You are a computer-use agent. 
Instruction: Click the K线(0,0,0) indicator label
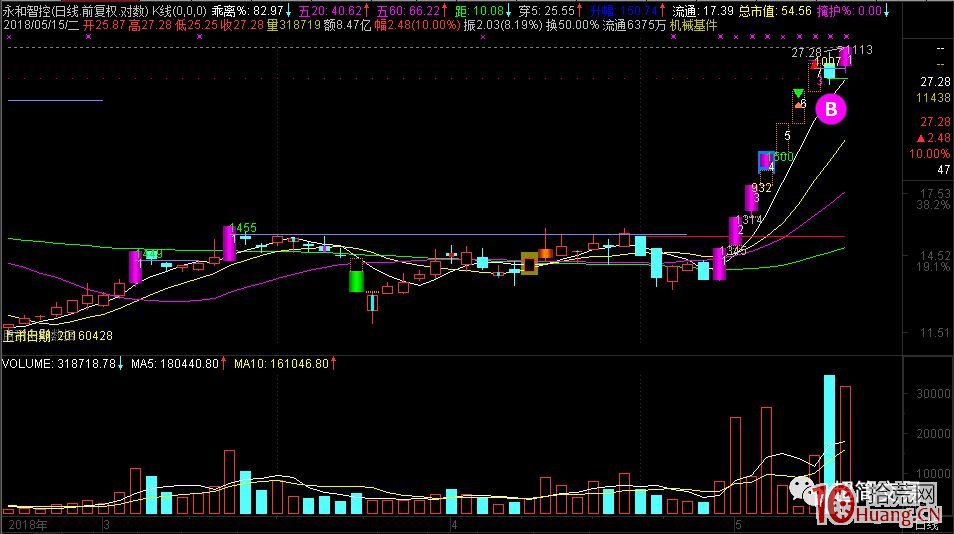click(x=179, y=10)
